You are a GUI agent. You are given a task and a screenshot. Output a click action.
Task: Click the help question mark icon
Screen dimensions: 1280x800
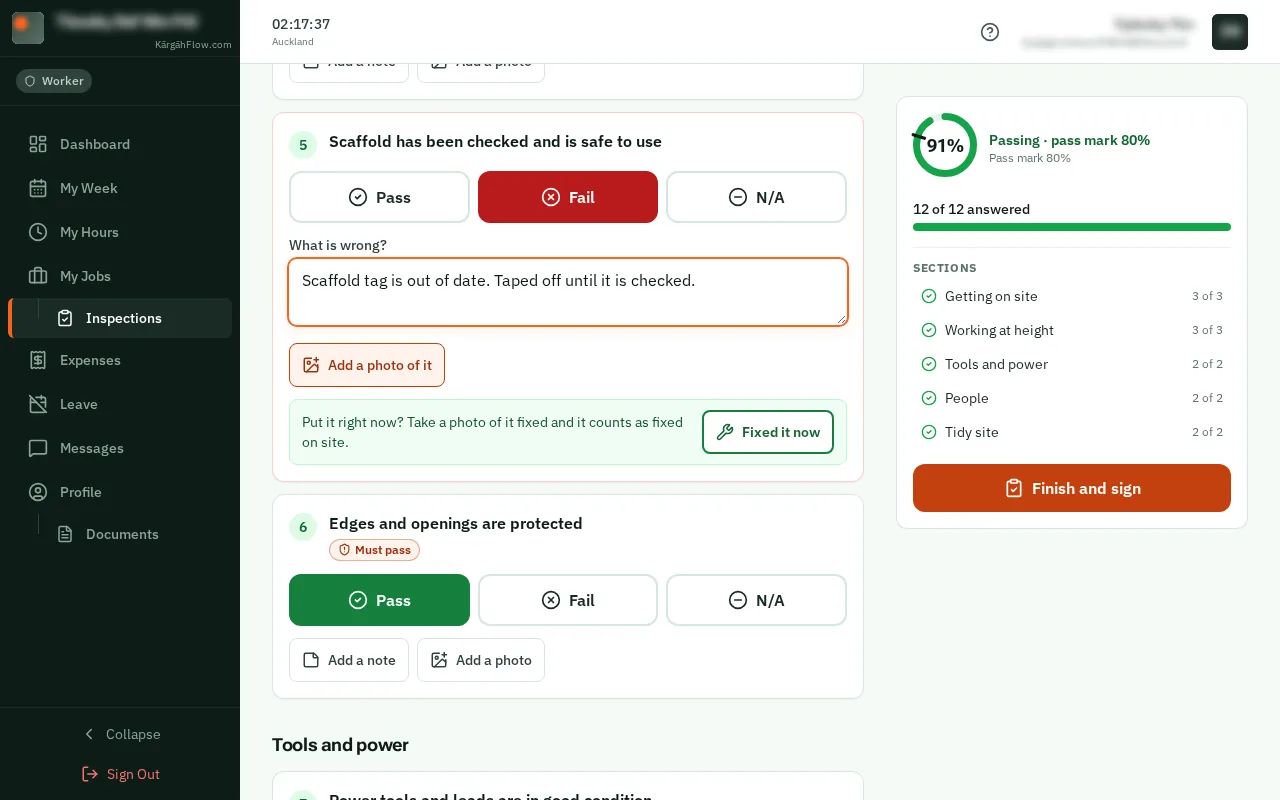tap(990, 32)
